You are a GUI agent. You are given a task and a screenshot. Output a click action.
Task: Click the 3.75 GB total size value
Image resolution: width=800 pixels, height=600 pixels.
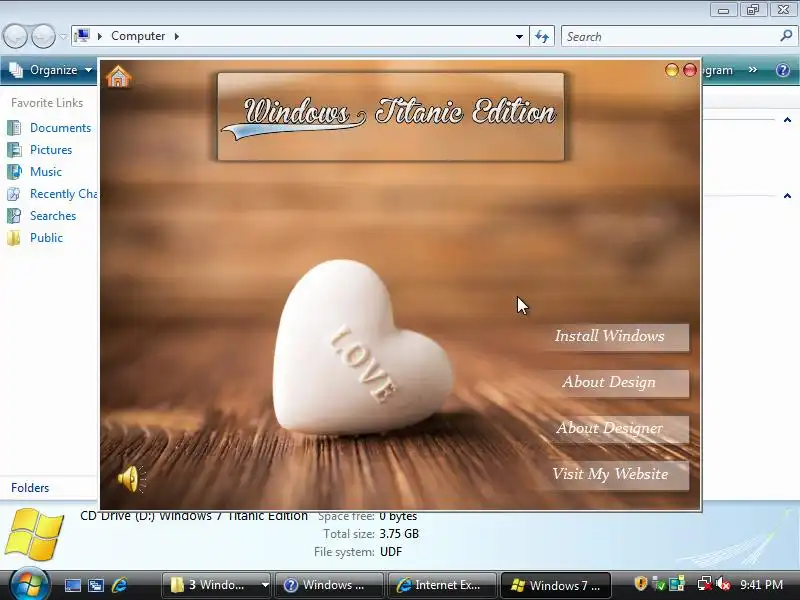click(399, 534)
